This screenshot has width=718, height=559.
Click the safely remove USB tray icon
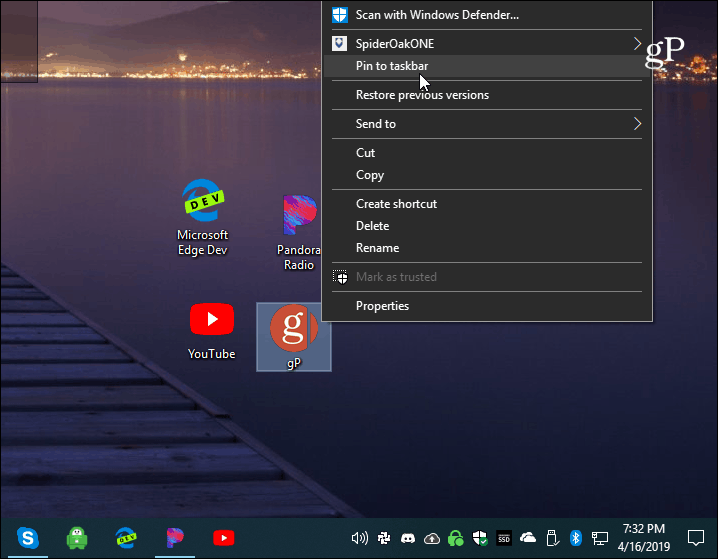552,538
